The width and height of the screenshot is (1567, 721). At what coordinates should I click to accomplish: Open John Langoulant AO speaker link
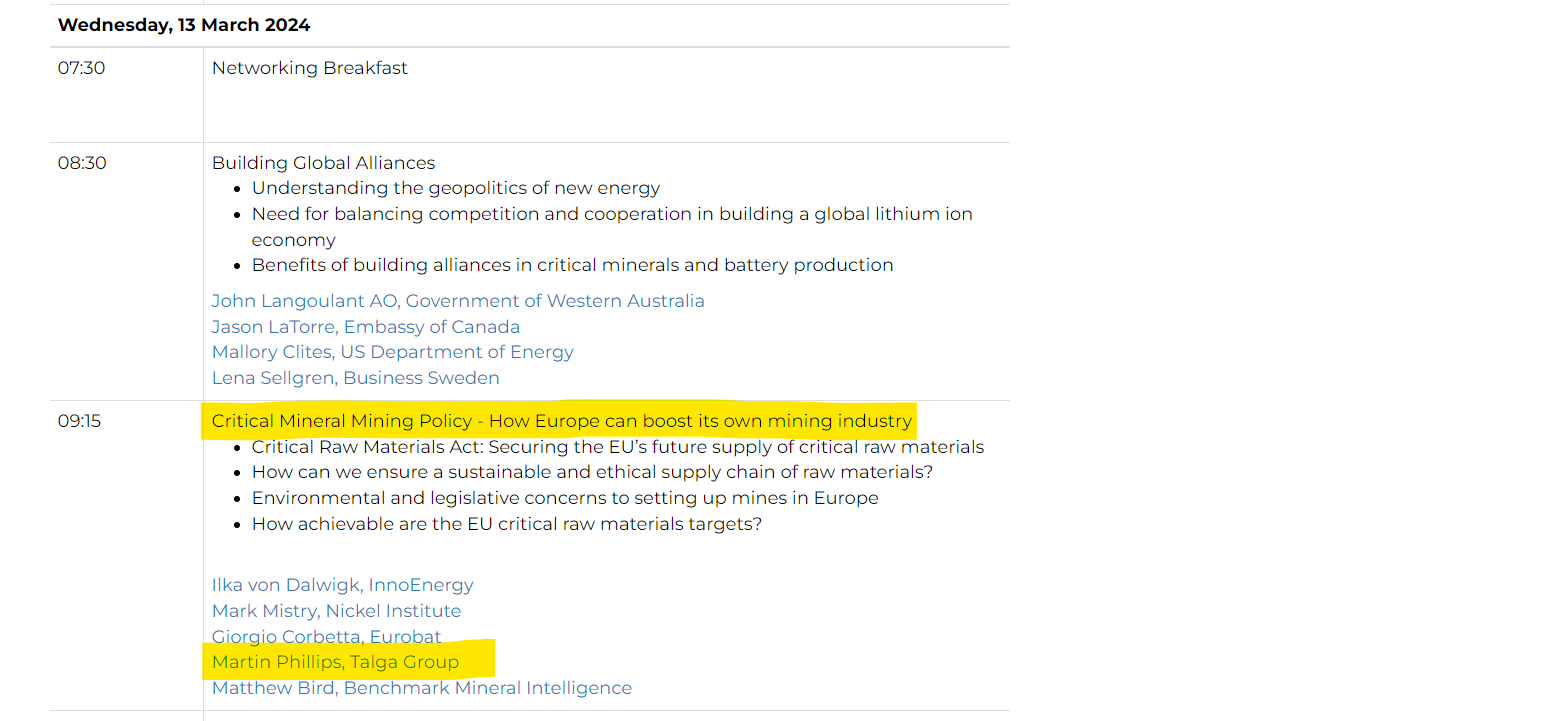pos(458,301)
